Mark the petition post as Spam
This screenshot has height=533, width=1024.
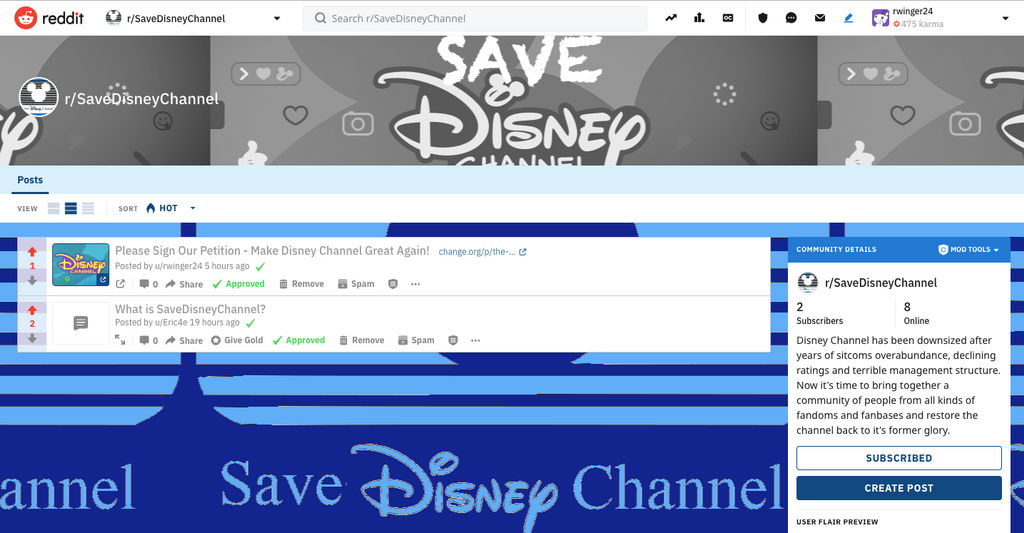pyautogui.click(x=356, y=284)
